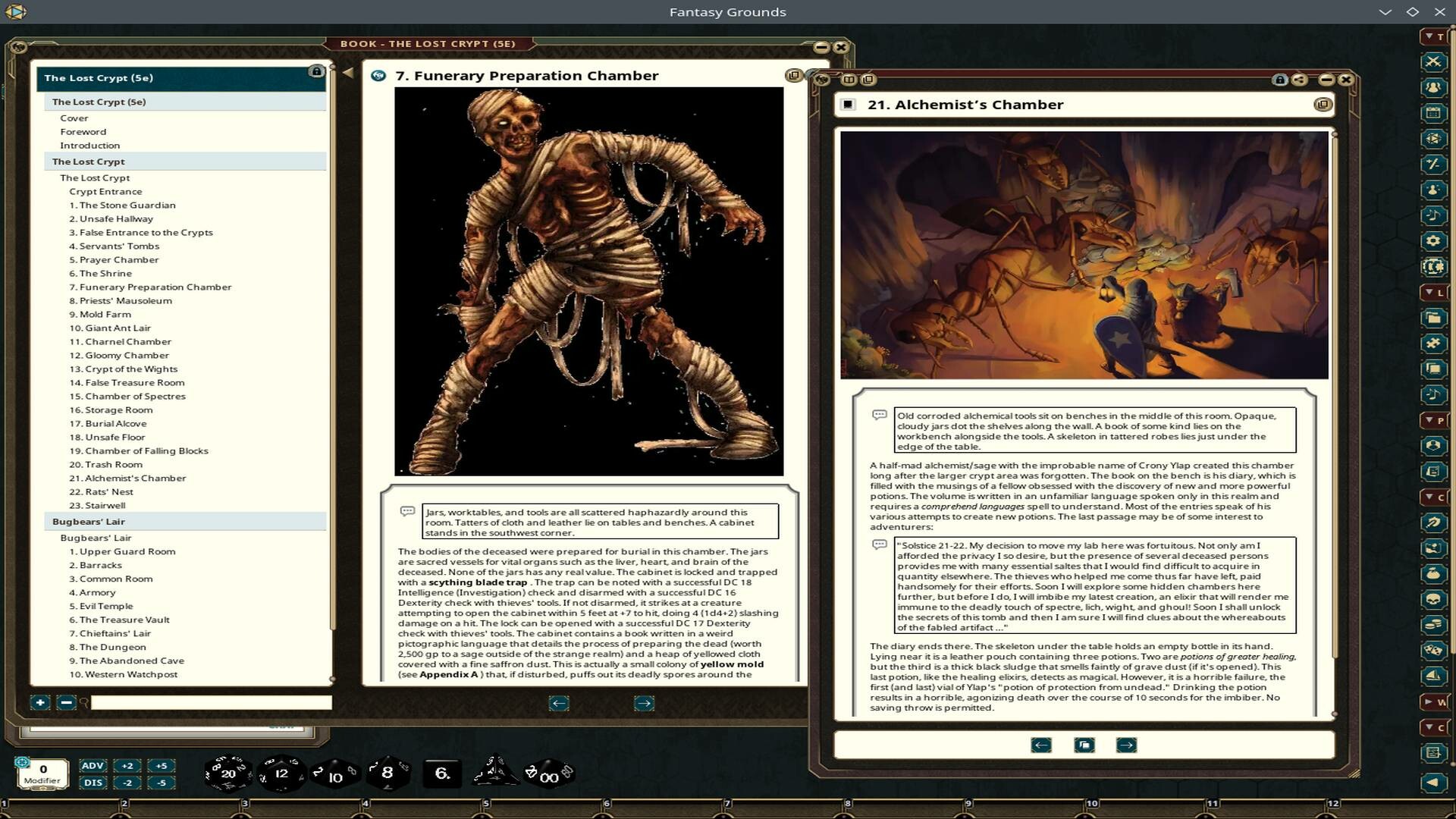Open the Calendar tool in the sidebar
Image resolution: width=1456 pixels, height=819 pixels.
click(1436, 112)
